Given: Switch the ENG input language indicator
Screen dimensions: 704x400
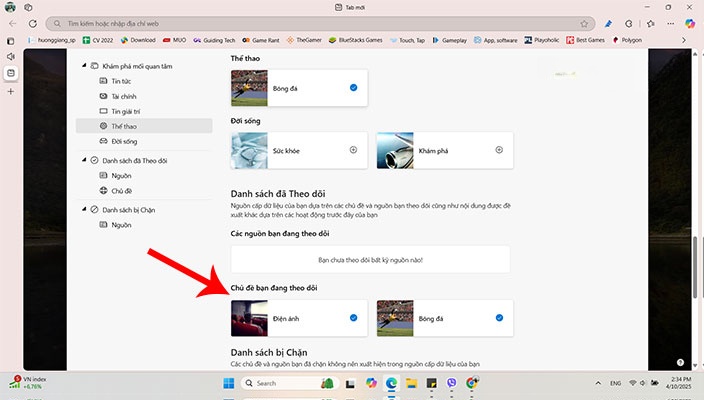Looking at the screenshot, I should click(x=615, y=383).
